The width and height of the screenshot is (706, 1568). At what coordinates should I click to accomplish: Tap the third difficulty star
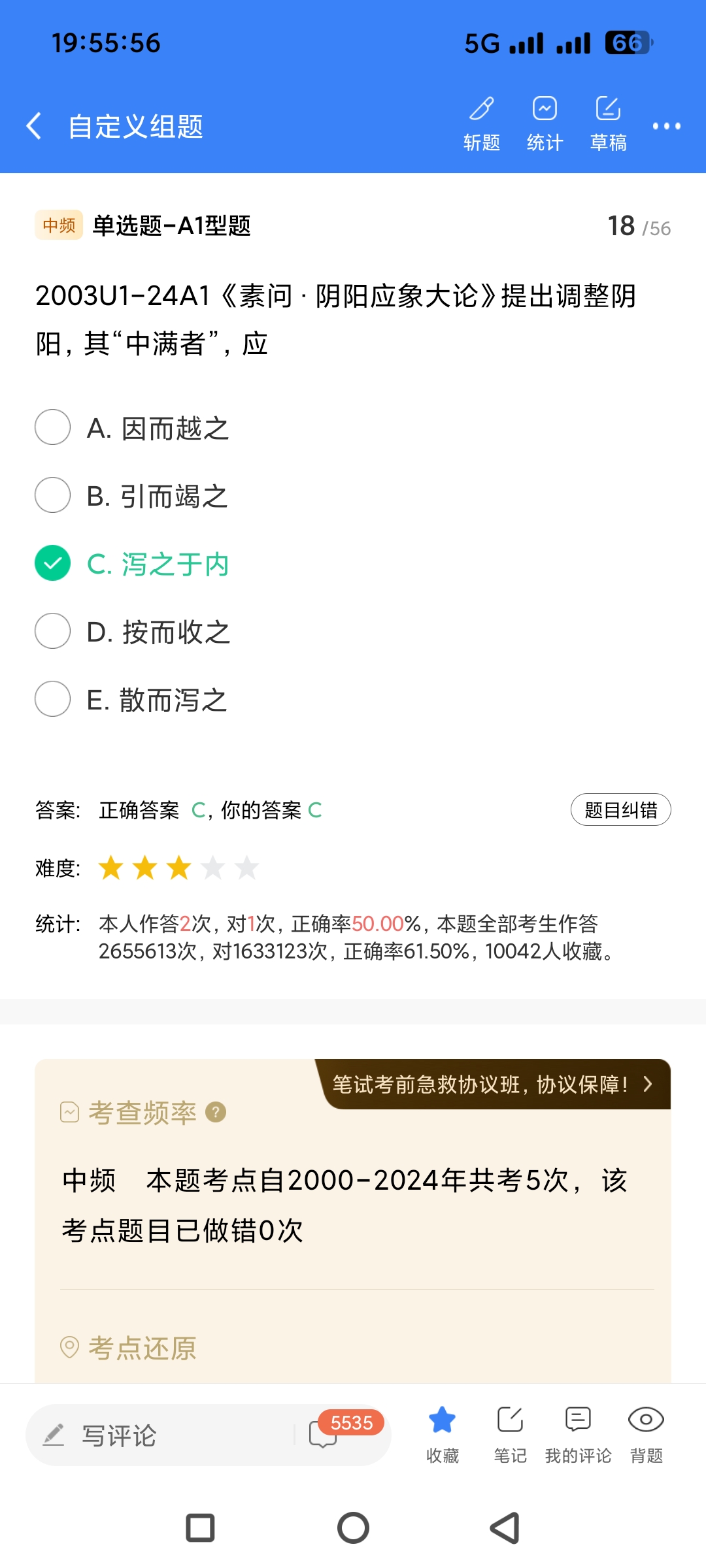[x=178, y=868]
